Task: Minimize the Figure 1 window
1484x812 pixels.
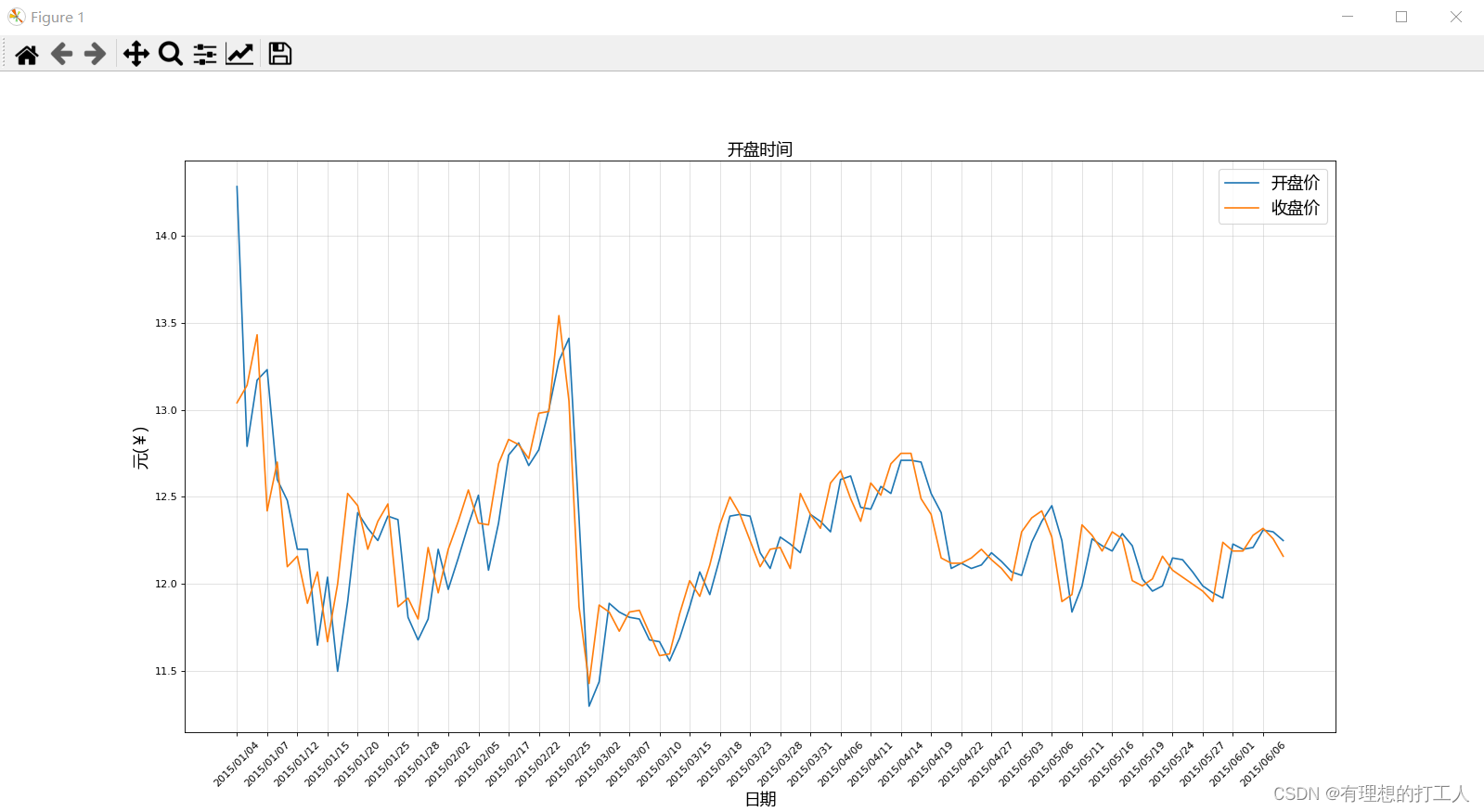Action: [x=1348, y=17]
